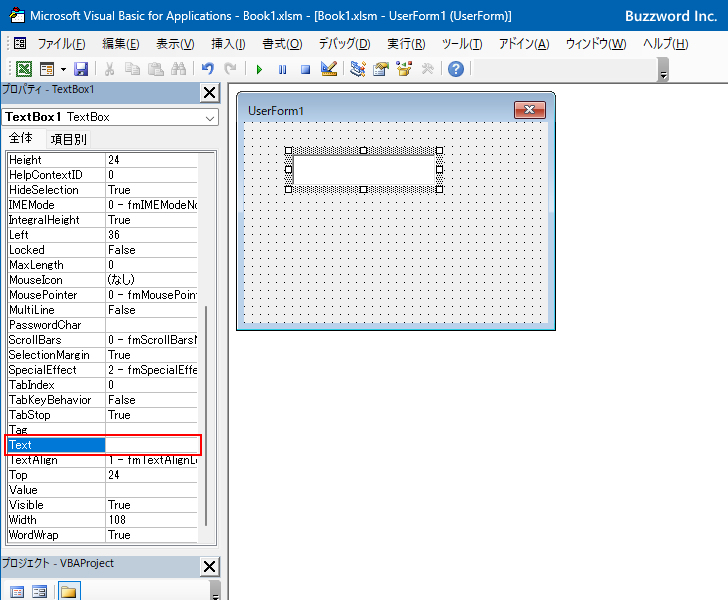Viewport: 728px width, 600px height.
Task: Select the IMEMode property value
Action: coord(151,205)
